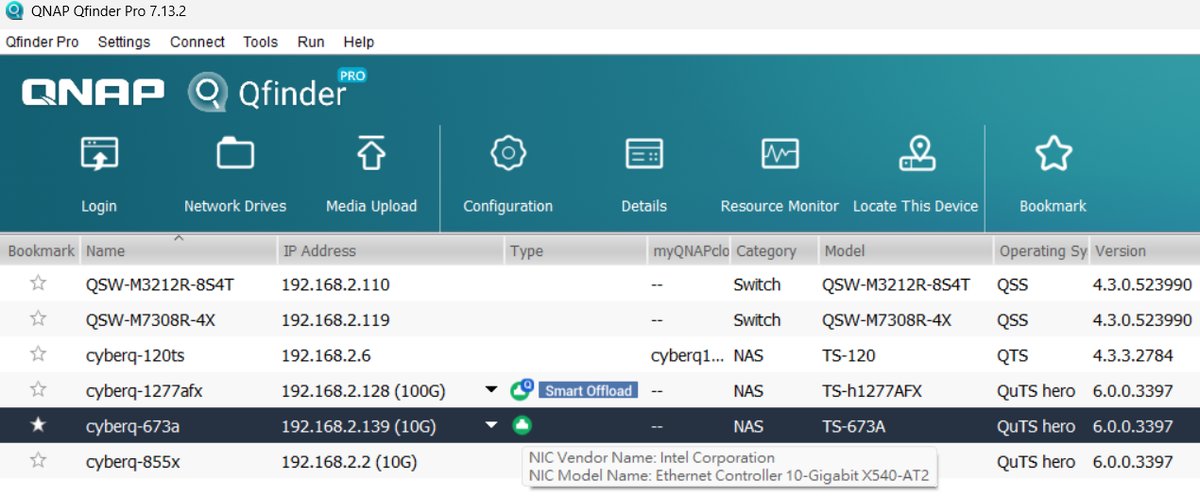Open the Tools menu
Screen dimensions: 1200x497
tap(260, 42)
